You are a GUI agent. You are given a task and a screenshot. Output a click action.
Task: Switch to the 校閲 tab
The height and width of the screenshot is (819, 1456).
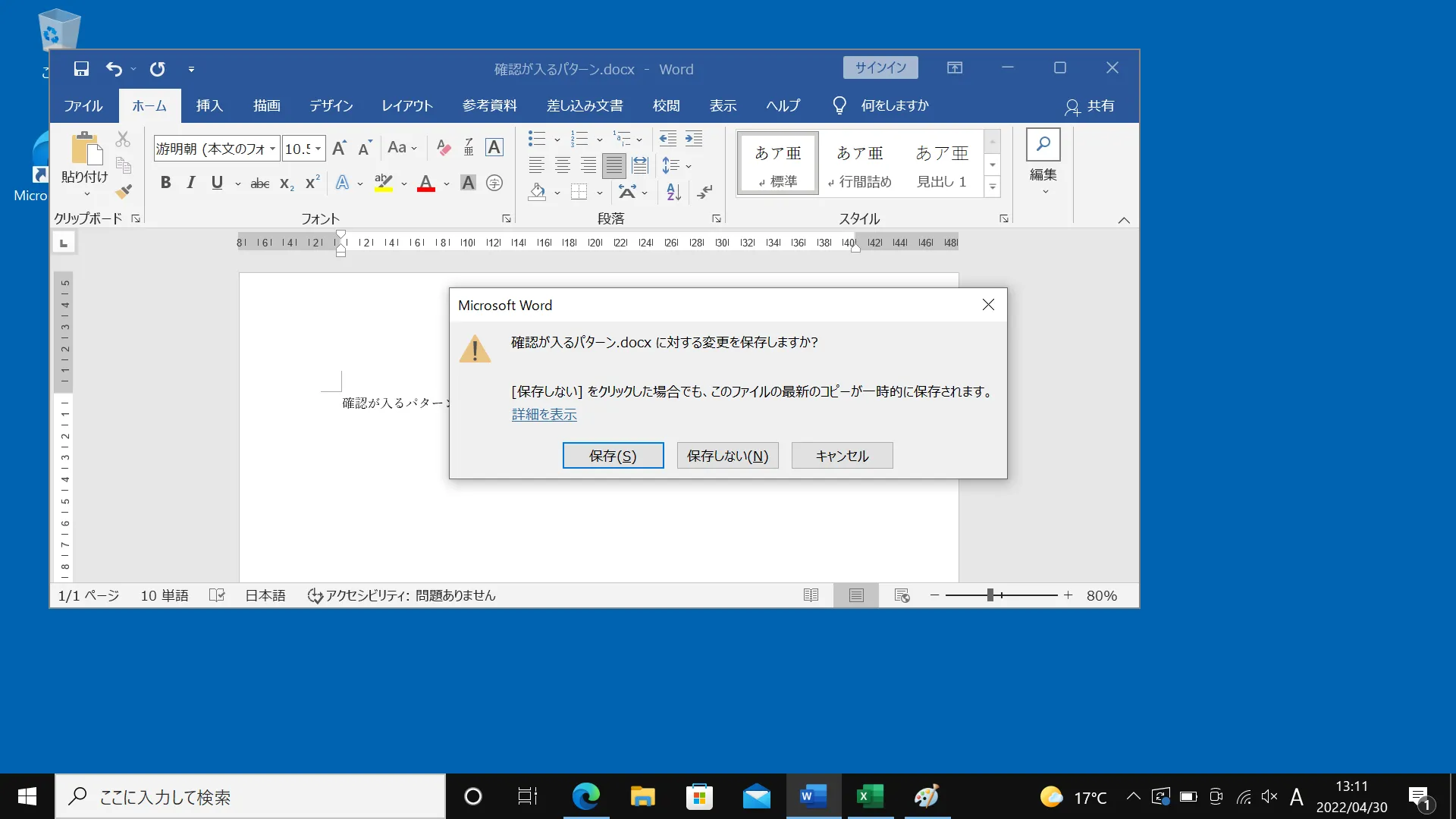point(667,106)
